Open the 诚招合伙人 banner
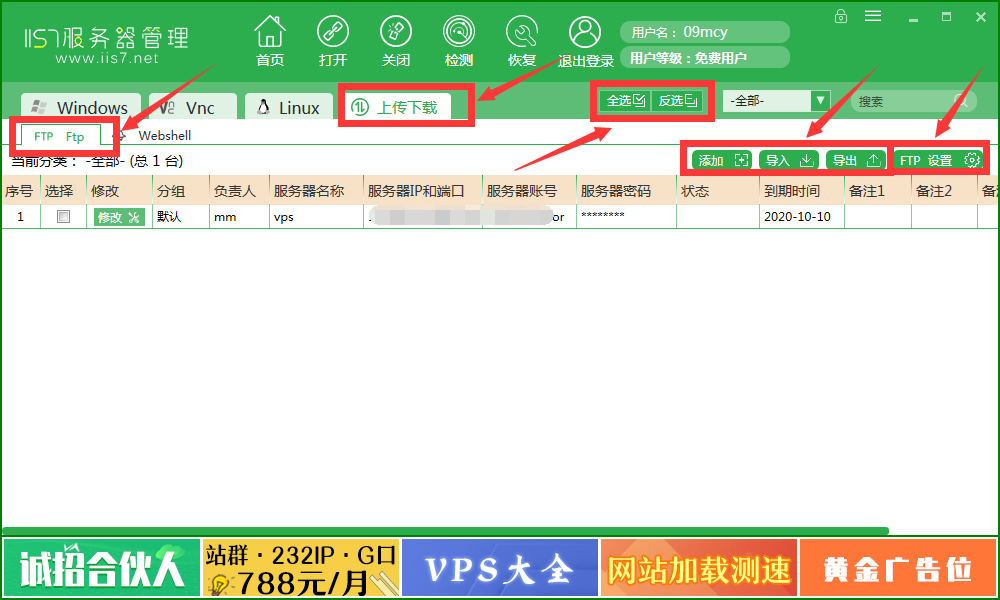The image size is (1000, 600). coord(101,567)
